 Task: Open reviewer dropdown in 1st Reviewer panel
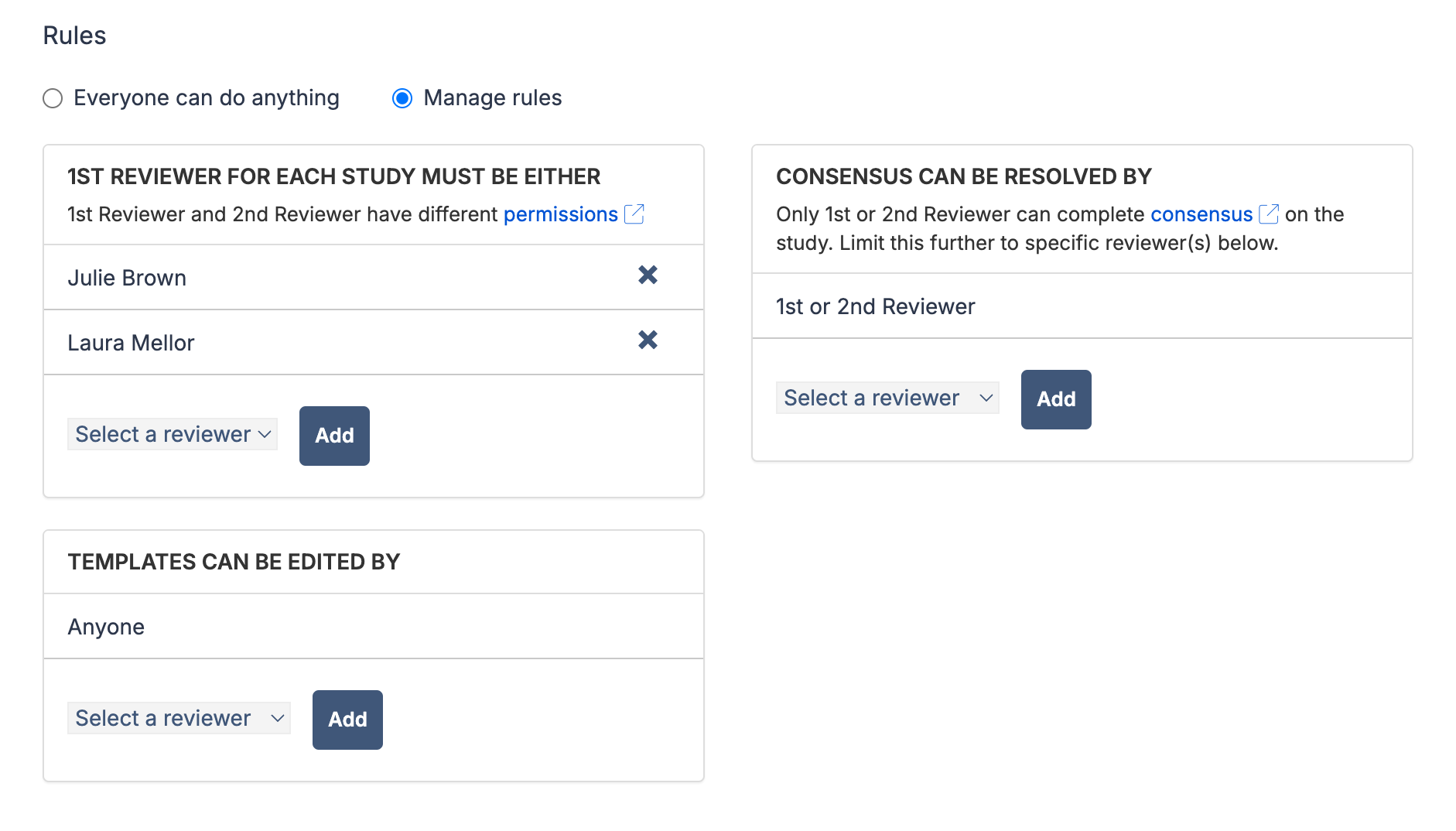tap(173, 435)
